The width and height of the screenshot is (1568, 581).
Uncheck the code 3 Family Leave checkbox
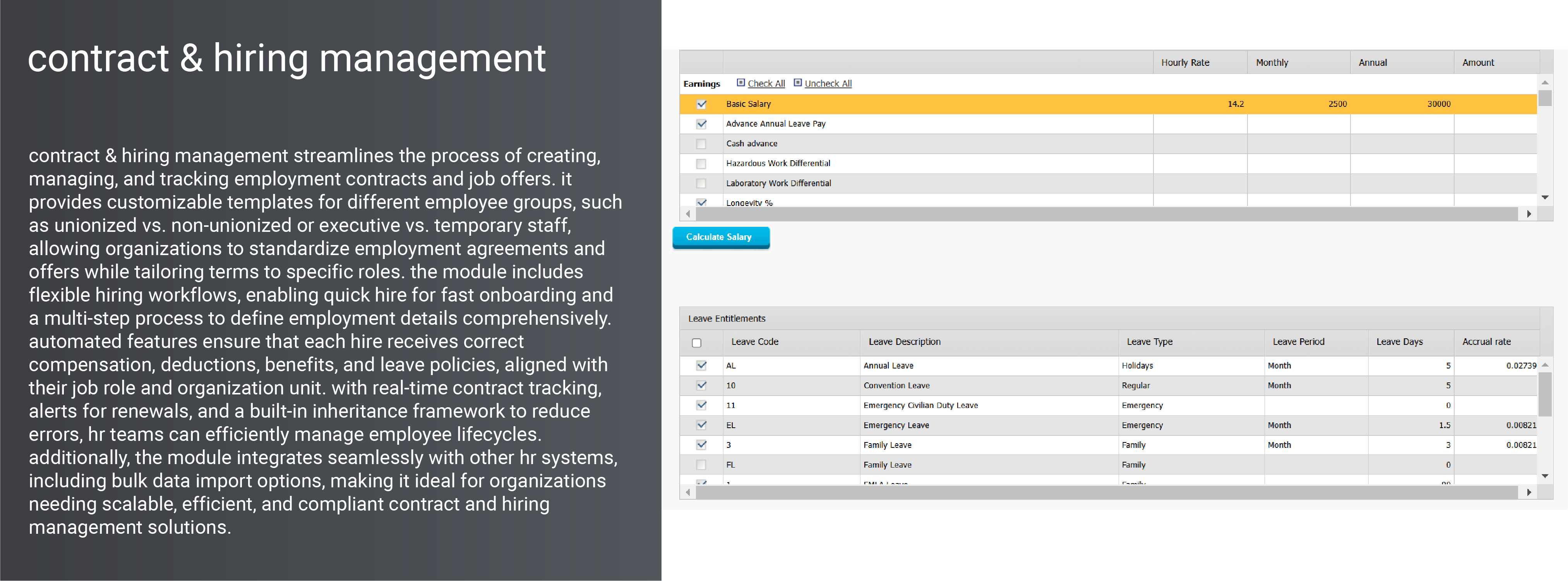click(x=701, y=445)
